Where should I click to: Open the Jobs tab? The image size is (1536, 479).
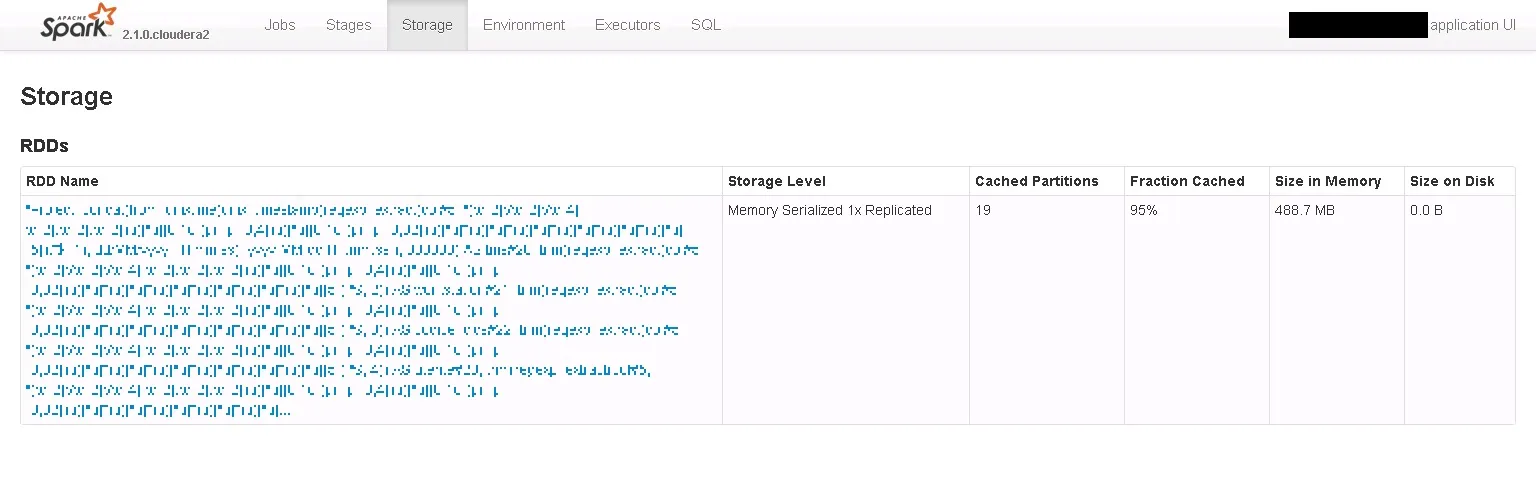coord(280,25)
